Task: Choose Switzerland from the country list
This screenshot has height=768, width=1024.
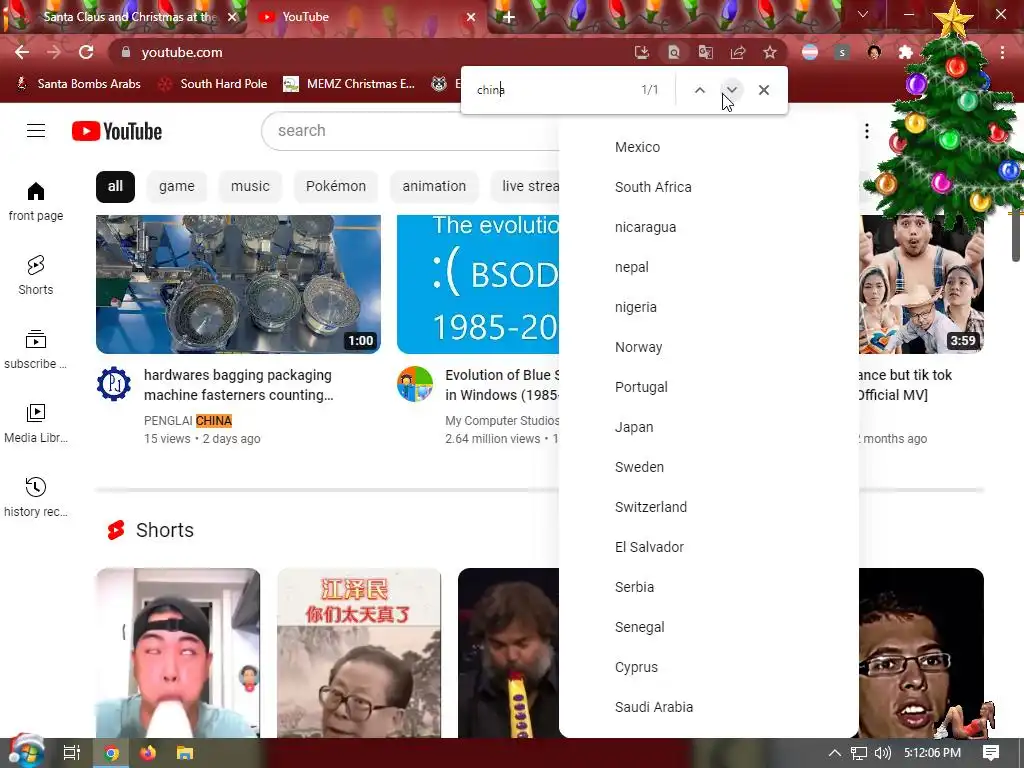Action: (709, 507)
